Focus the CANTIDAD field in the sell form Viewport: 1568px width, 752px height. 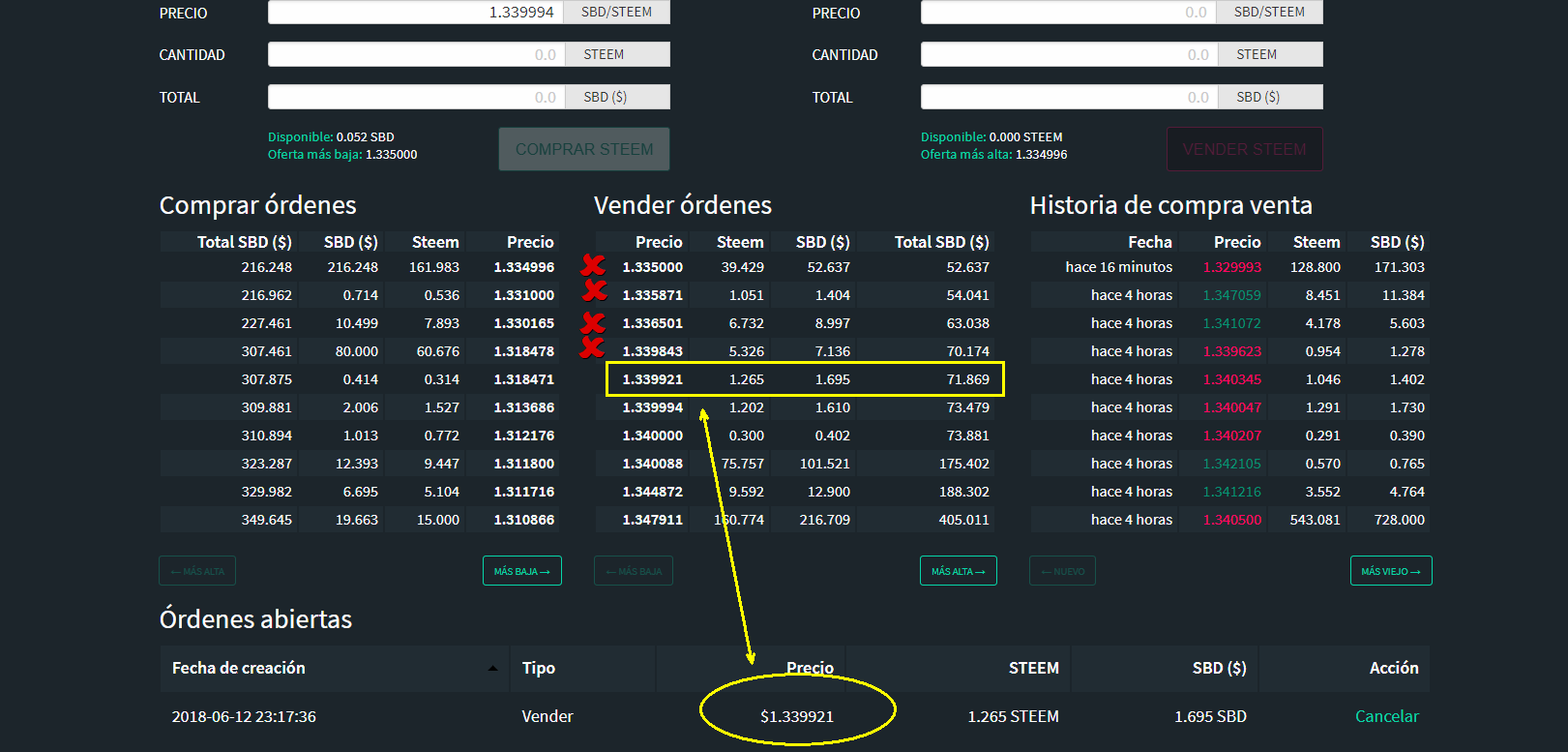[1068, 55]
